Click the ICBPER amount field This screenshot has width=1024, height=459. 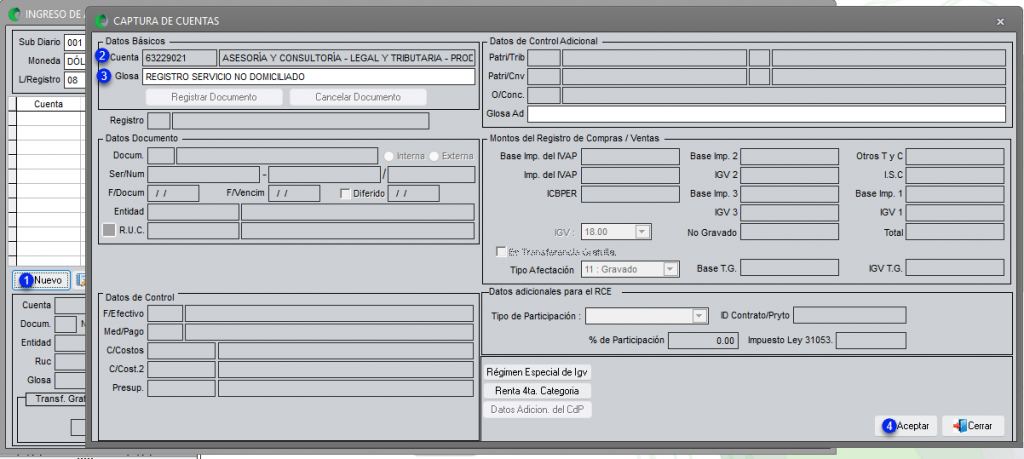click(630, 194)
